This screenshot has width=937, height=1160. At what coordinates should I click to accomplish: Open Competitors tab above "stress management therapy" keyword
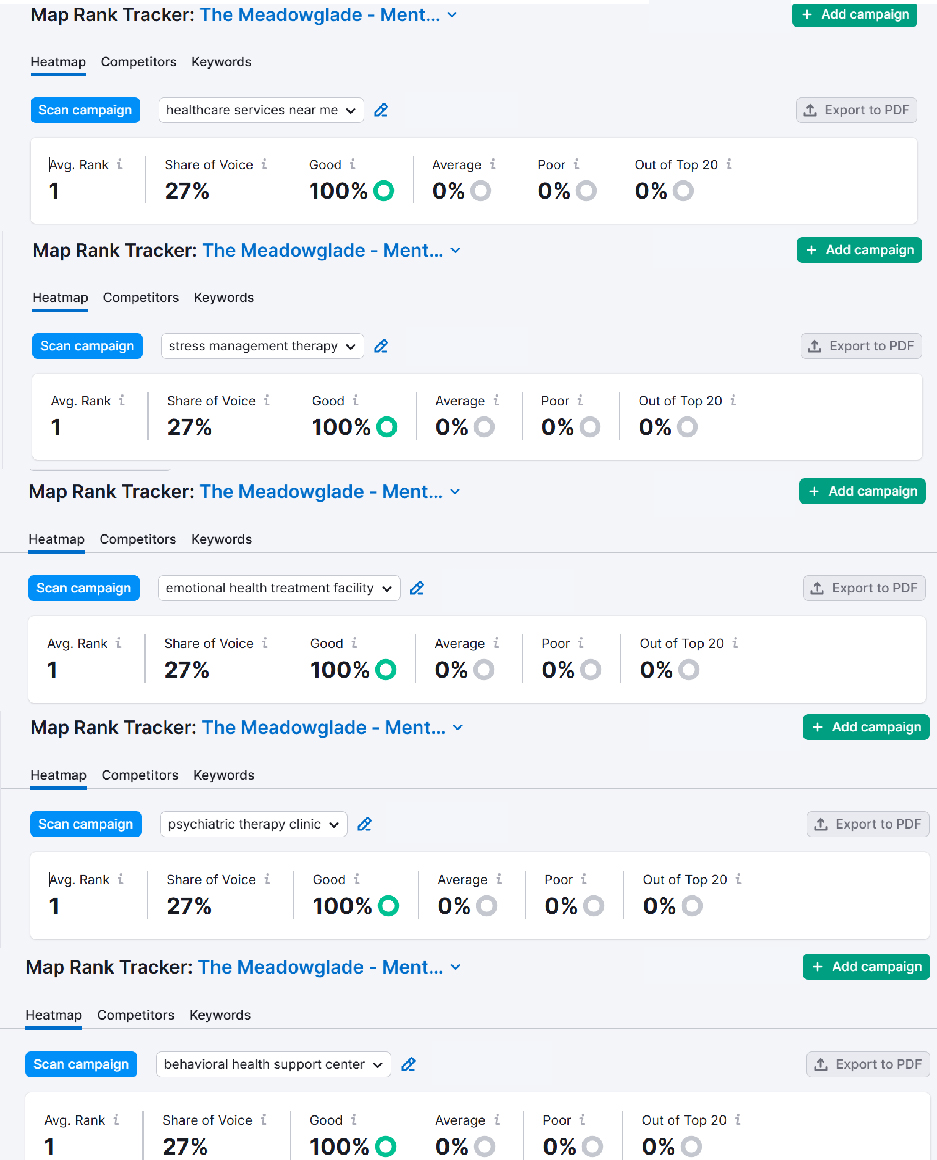pyautogui.click(x=141, y=297)
